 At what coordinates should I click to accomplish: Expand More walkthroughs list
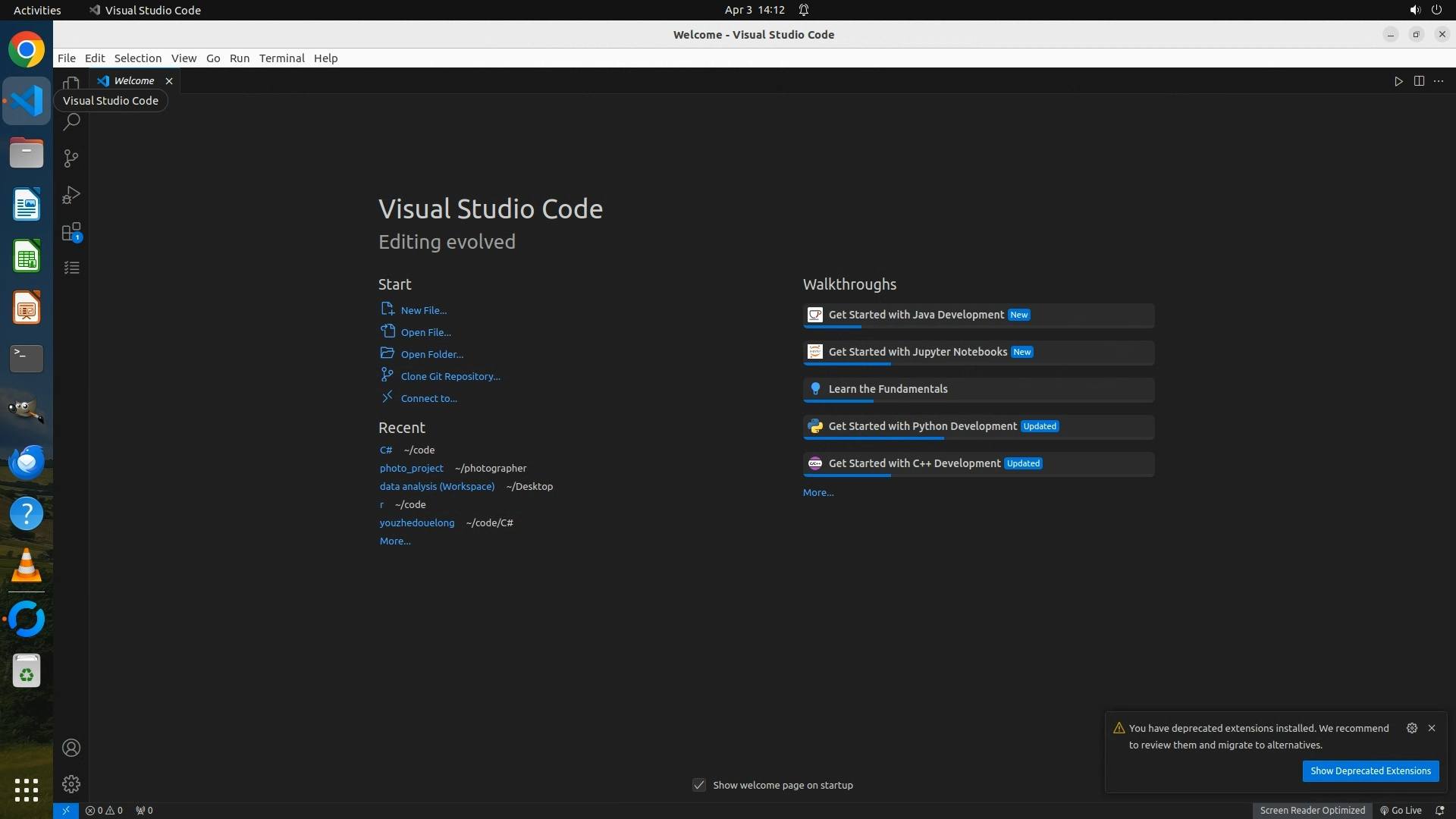pos(818,492)
